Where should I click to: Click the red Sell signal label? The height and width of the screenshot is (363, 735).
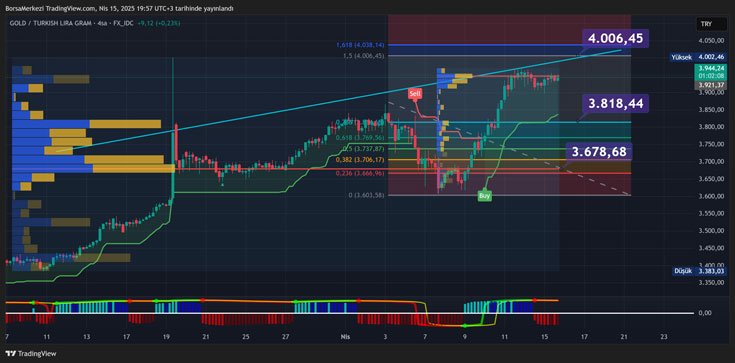(x=415, y=94)
